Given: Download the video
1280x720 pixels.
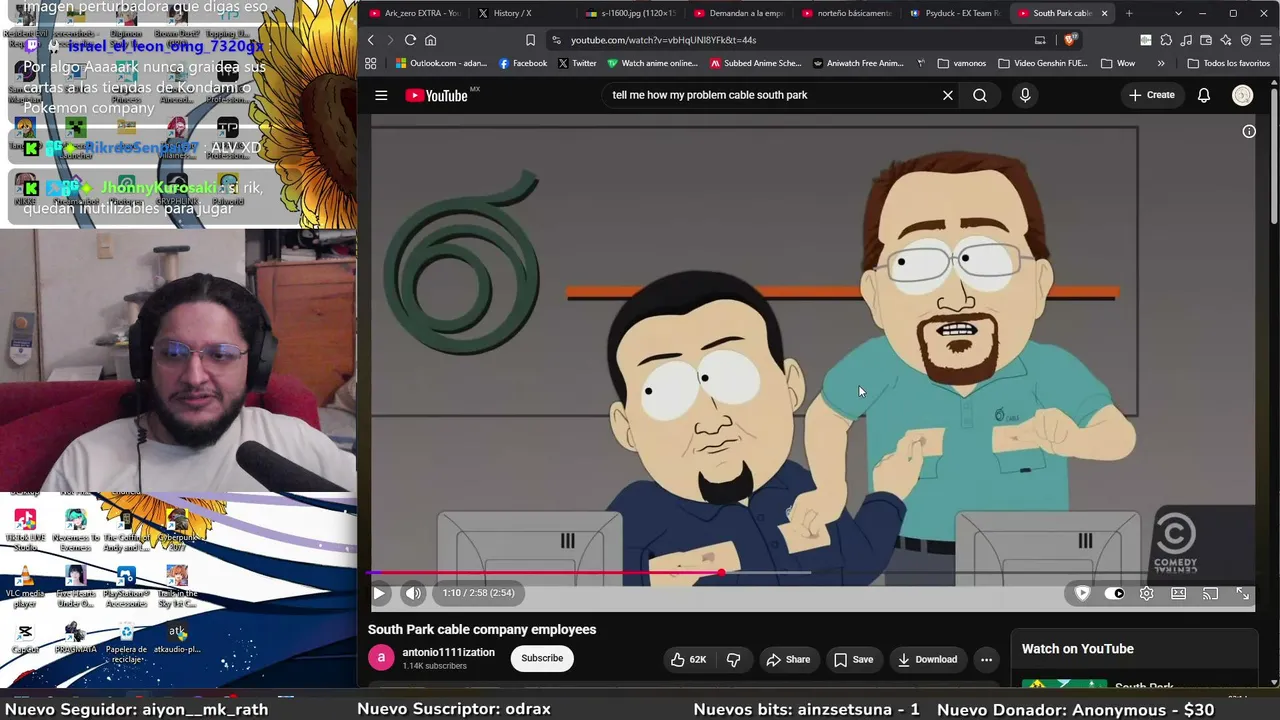Looking at the screenshot, I should click(x=927, y=659).
